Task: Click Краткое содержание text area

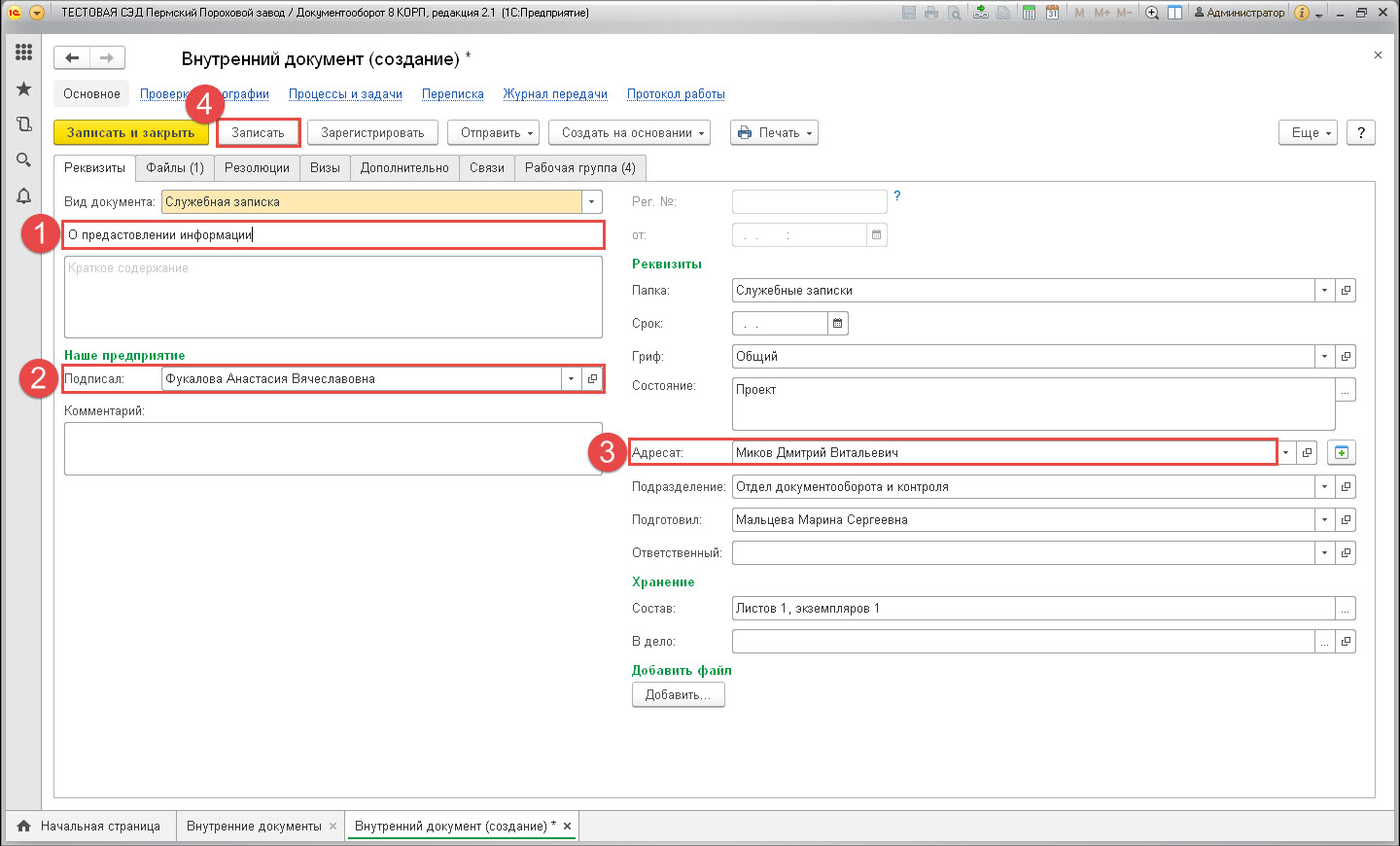Action: pos(333,297)
